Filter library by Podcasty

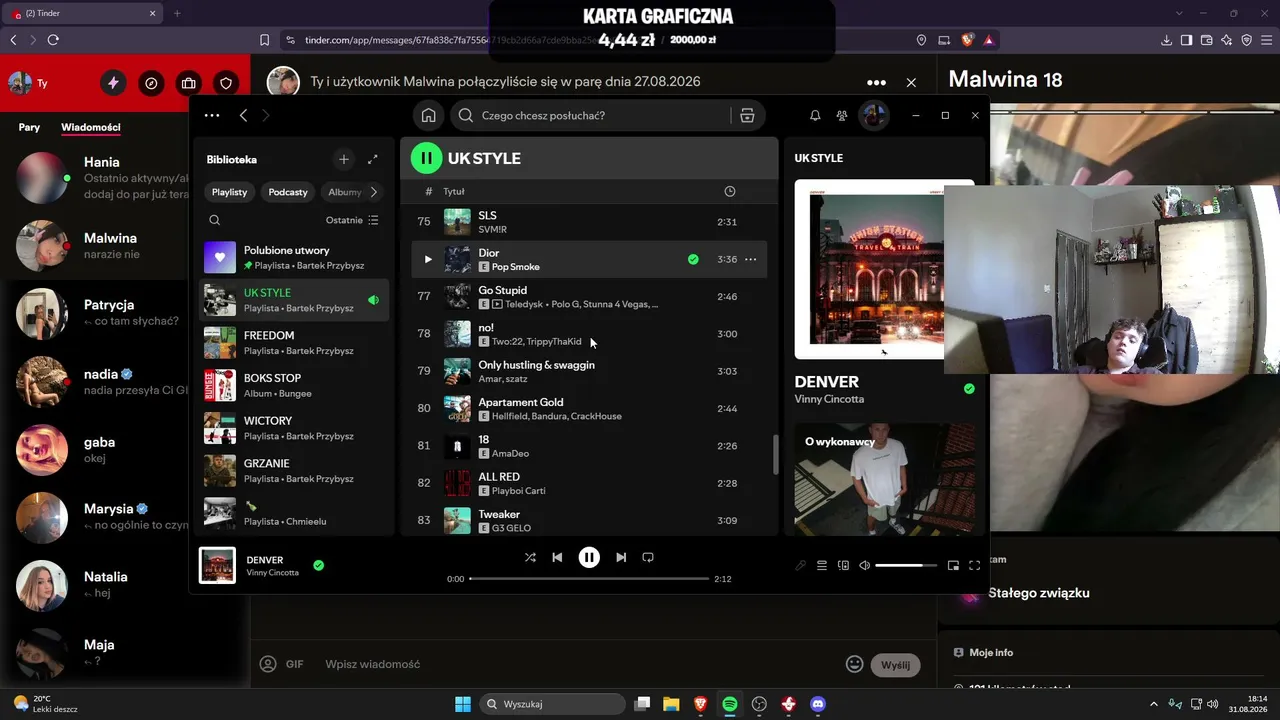click(x=288, y=192)
